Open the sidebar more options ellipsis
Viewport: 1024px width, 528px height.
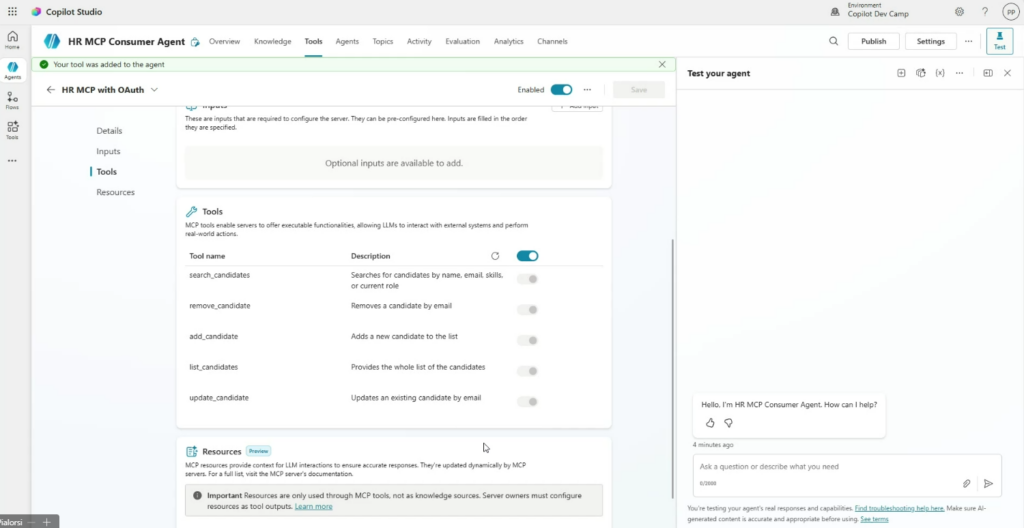(x=12, y=161)
